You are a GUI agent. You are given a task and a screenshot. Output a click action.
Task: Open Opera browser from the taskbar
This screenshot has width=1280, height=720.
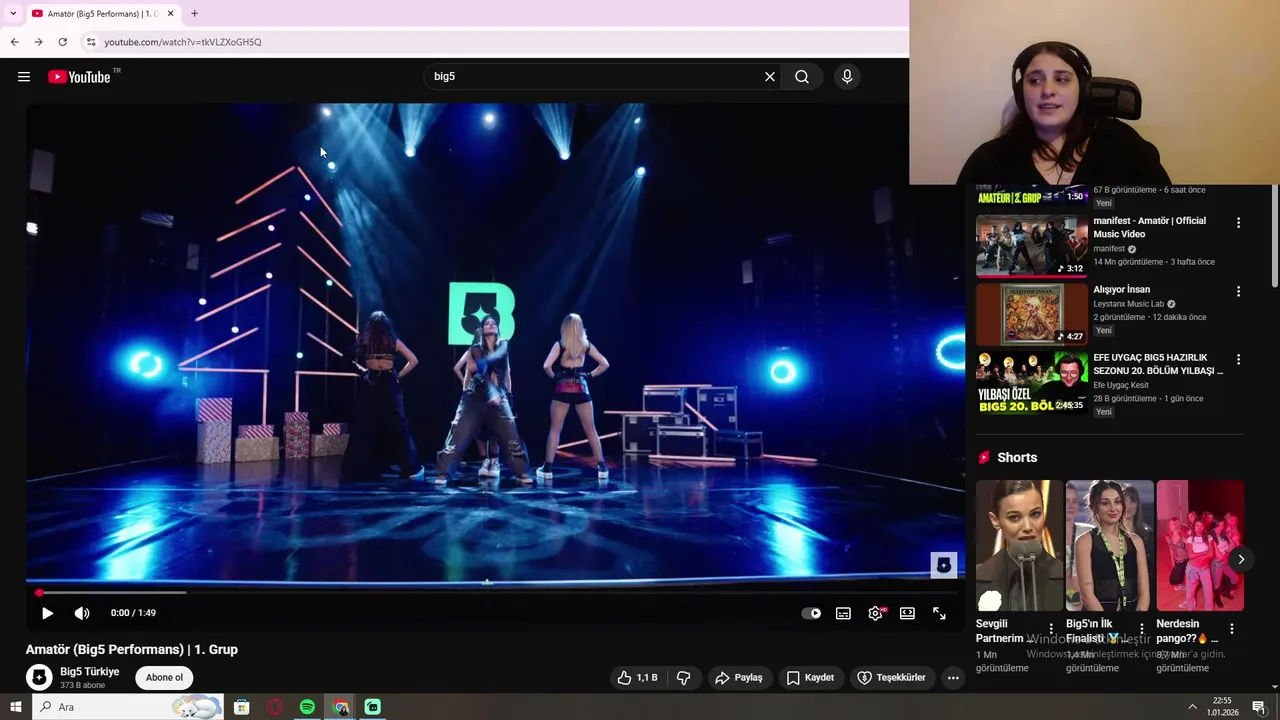click(275, 707)
